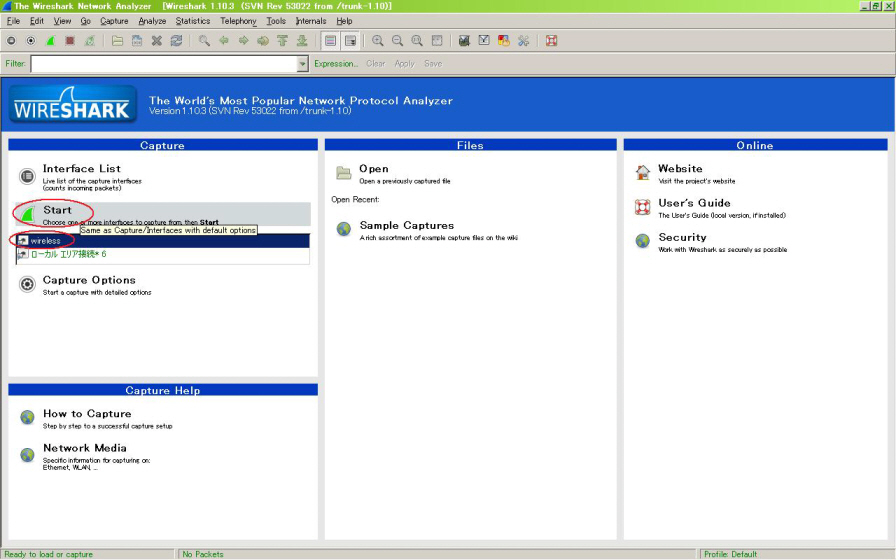The image size is (896, 560).
Task: Click the zoom out toolbar icon
Action: coord(397,41)
